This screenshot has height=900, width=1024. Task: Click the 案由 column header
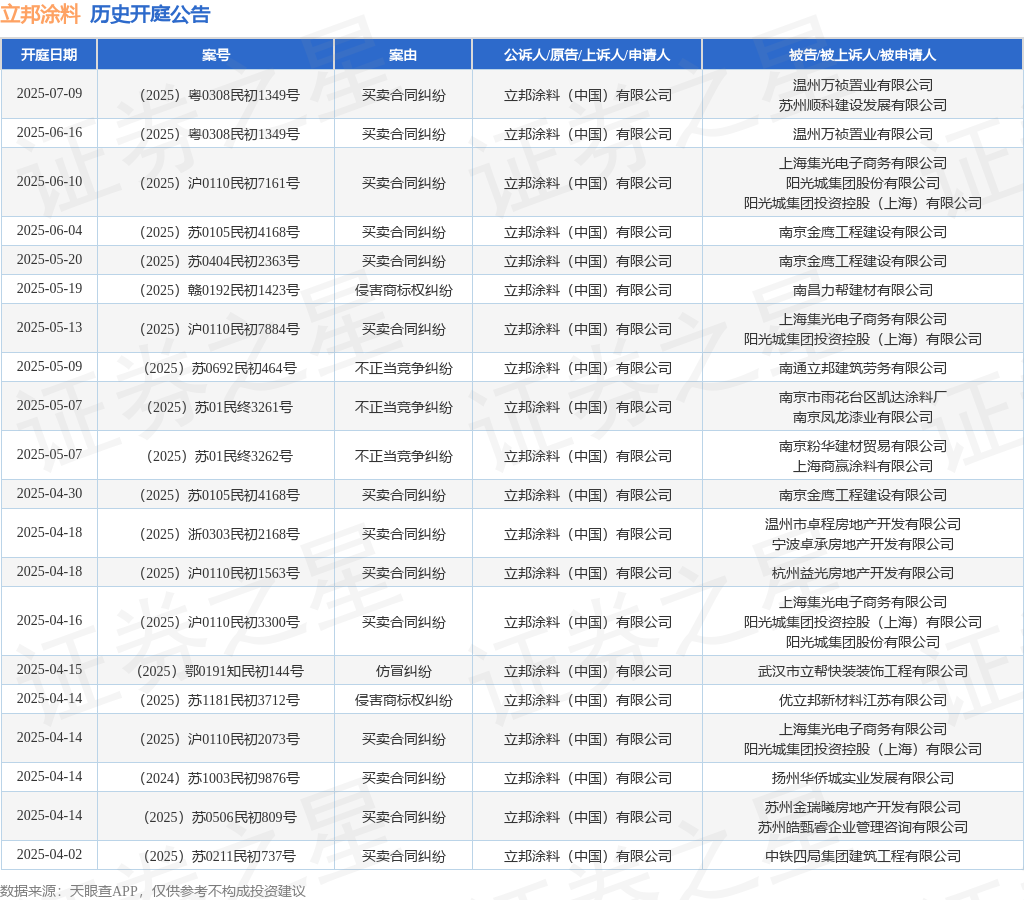(403, 55)
